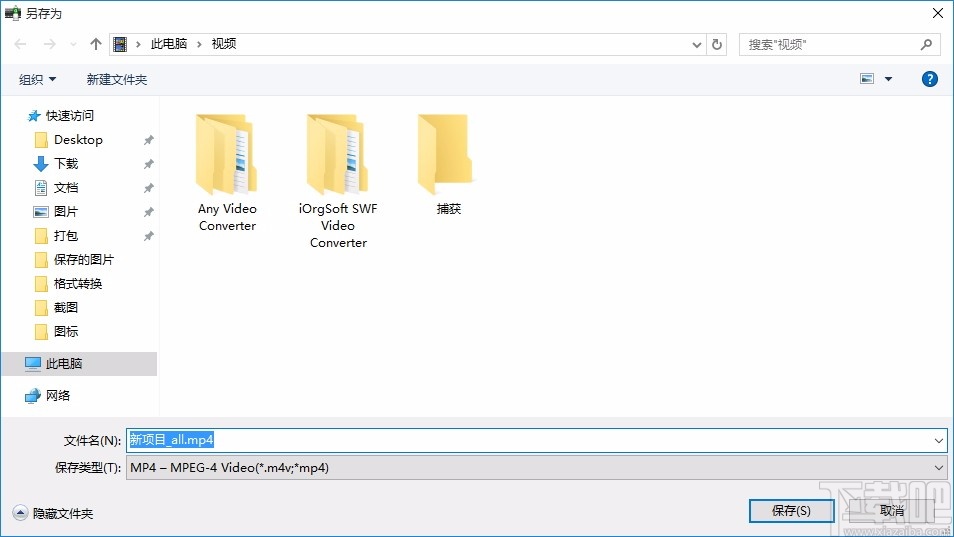Click the 保存(S) button
Viewport: 954px width, 537px height.
pyautogui.click(x=791, y=511)
